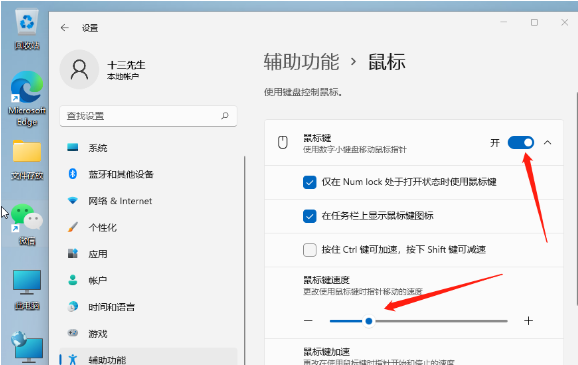578x365 pixels.
Task: Click the accessibility figure icon
Action: [73, 359]
